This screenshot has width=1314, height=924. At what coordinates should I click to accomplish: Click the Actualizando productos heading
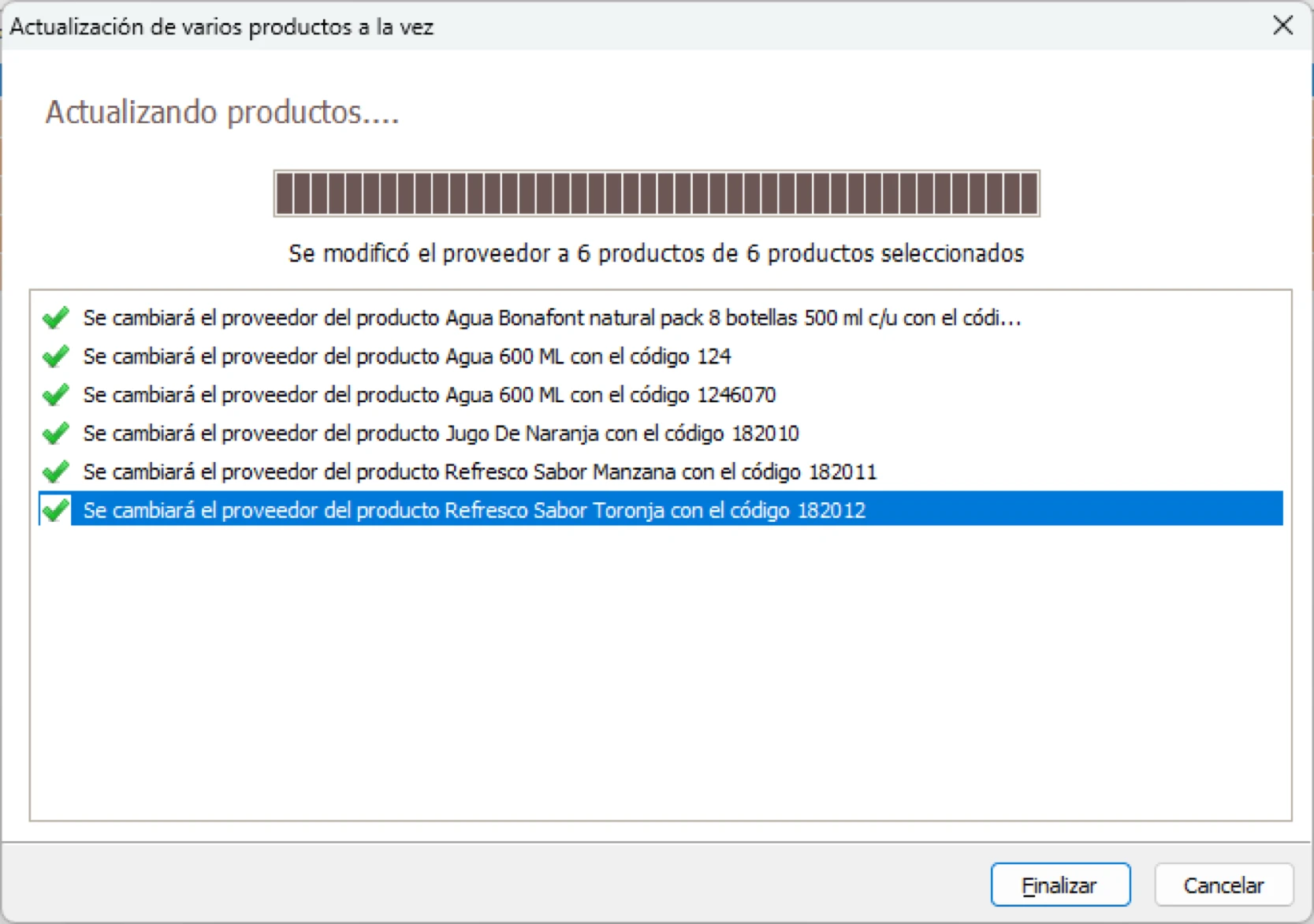221,113
